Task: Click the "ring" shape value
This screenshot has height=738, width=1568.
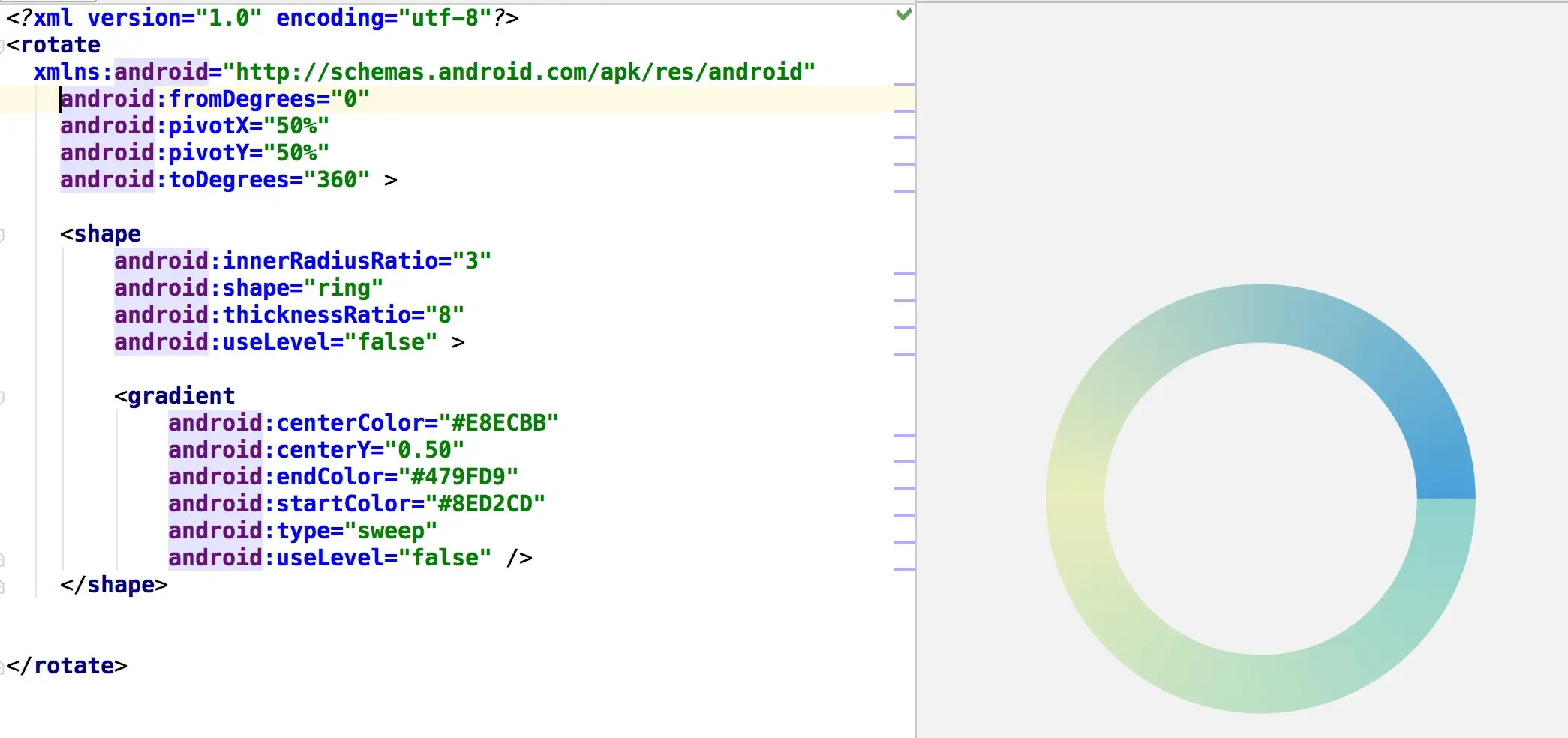Action: coord(344,288)
